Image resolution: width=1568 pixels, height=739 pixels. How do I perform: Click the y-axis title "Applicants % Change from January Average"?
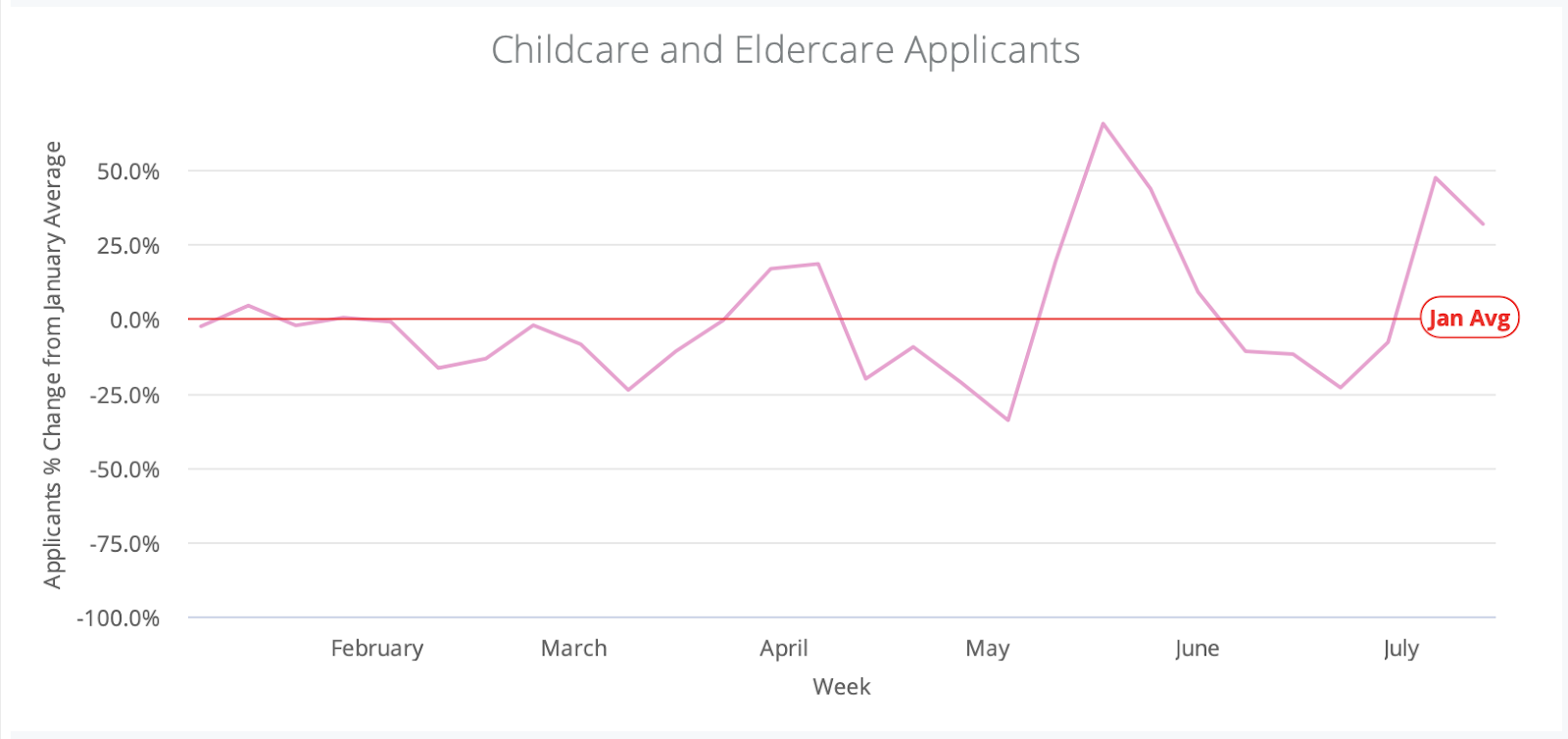53,365
